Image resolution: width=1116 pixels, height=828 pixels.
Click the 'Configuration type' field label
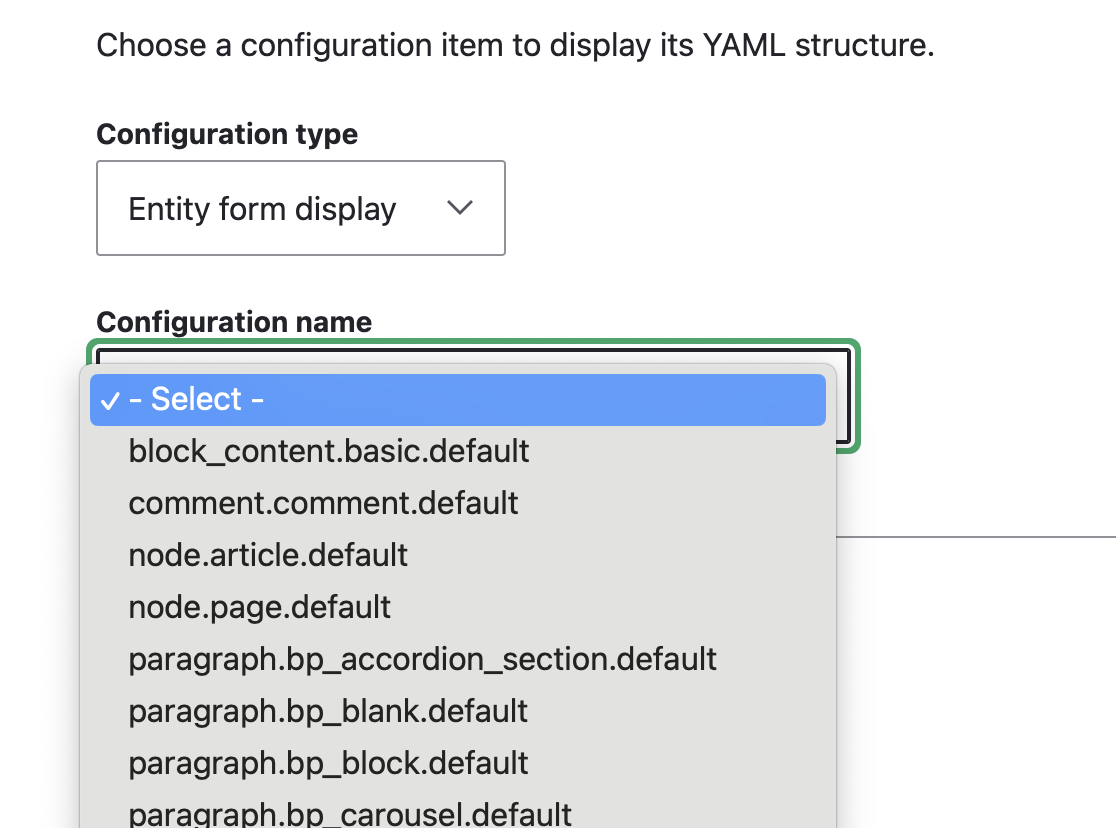tap(227, 134)
